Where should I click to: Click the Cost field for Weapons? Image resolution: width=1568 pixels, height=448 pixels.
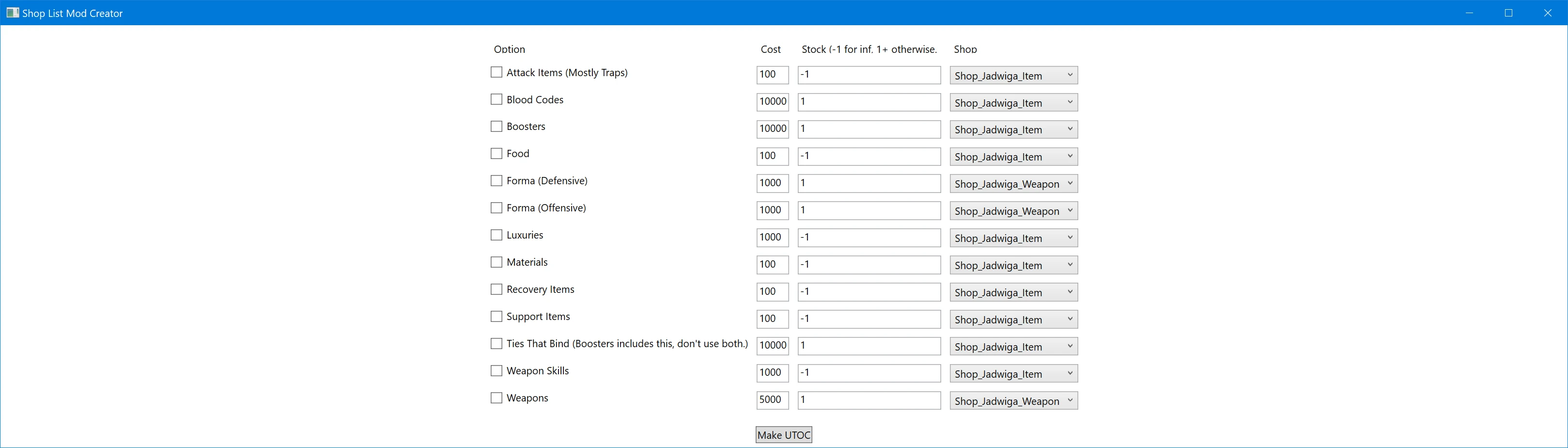pos(772,400)
